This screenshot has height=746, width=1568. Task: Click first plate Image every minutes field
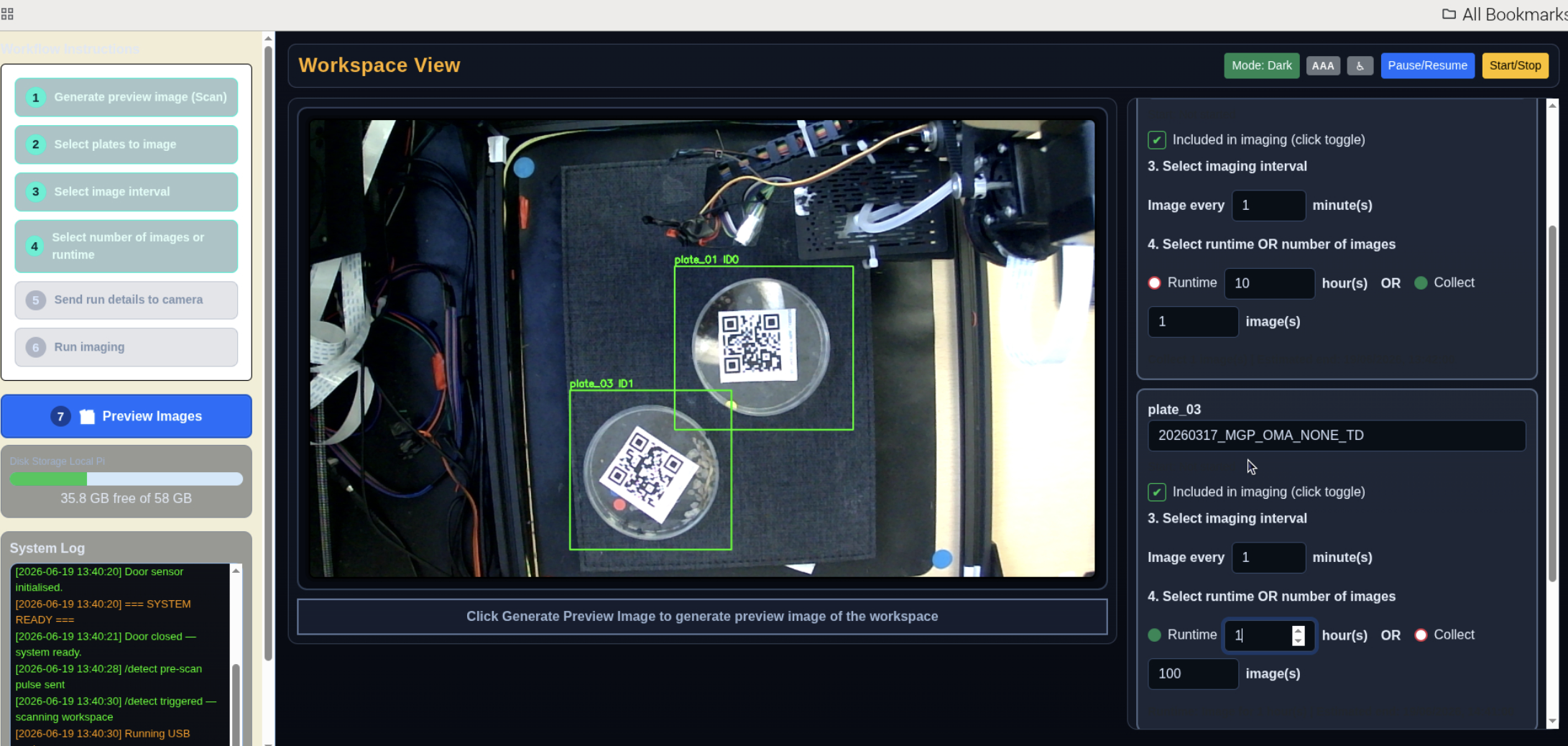click(1268, 206)
